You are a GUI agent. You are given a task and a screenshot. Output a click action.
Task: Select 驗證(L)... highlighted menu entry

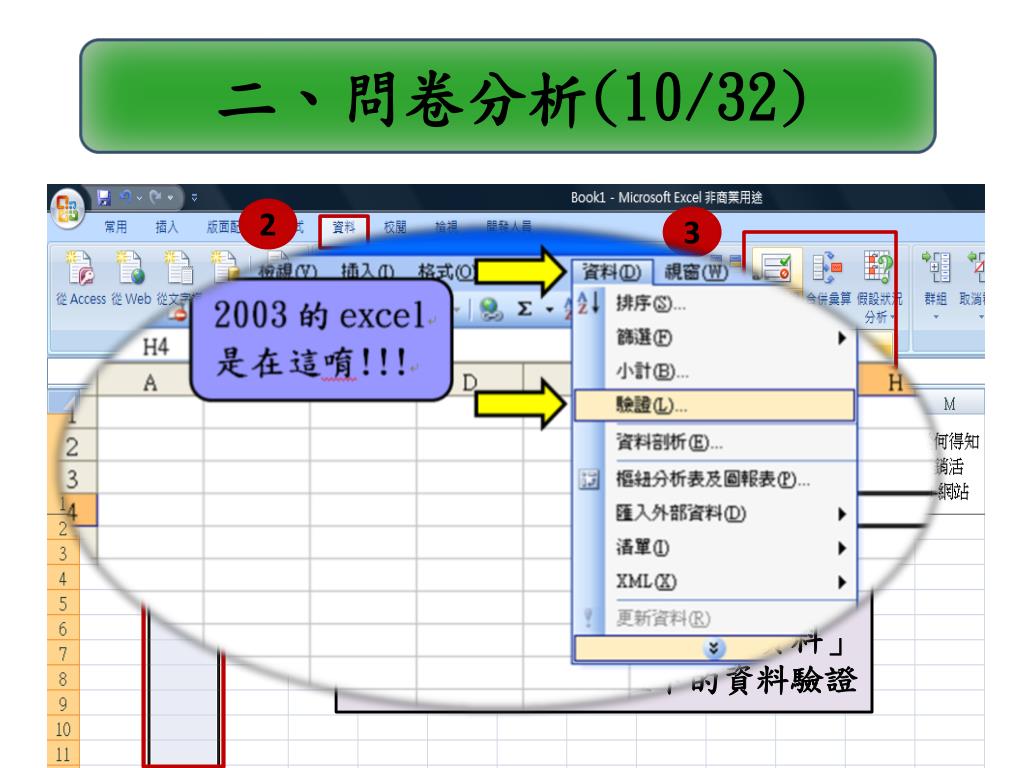(714, 406)
